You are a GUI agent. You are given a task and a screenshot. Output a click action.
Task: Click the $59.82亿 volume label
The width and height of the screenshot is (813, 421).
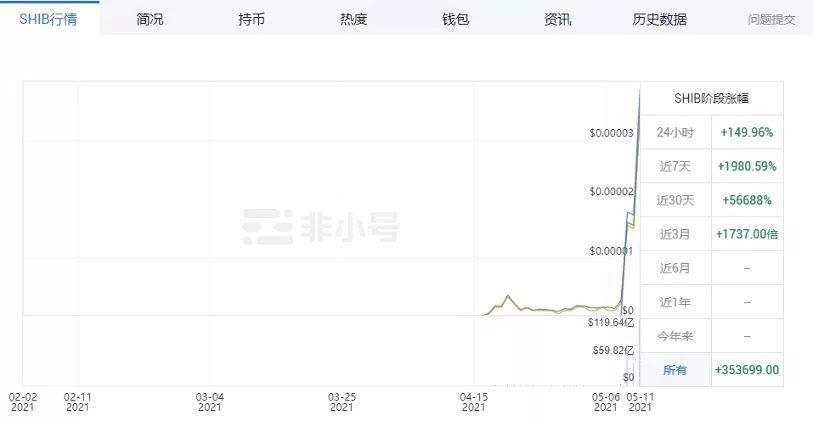613,350
